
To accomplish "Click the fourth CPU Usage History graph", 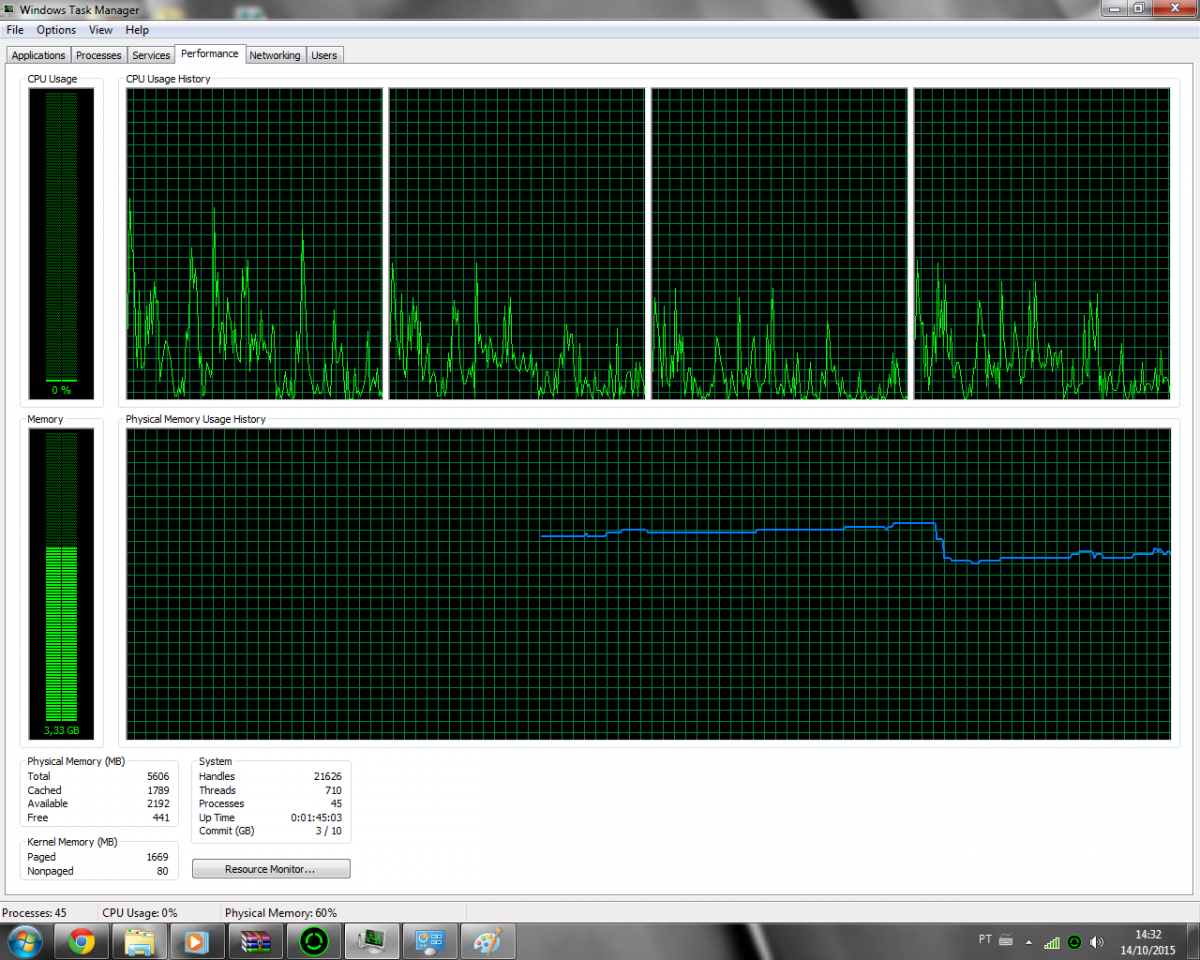I will coord(1042,243).
